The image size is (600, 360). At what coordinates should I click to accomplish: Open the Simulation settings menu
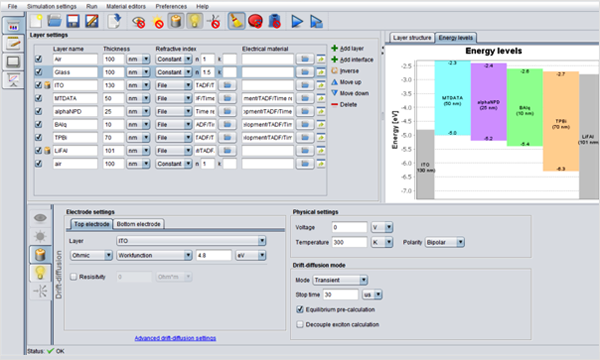point(52,7)
